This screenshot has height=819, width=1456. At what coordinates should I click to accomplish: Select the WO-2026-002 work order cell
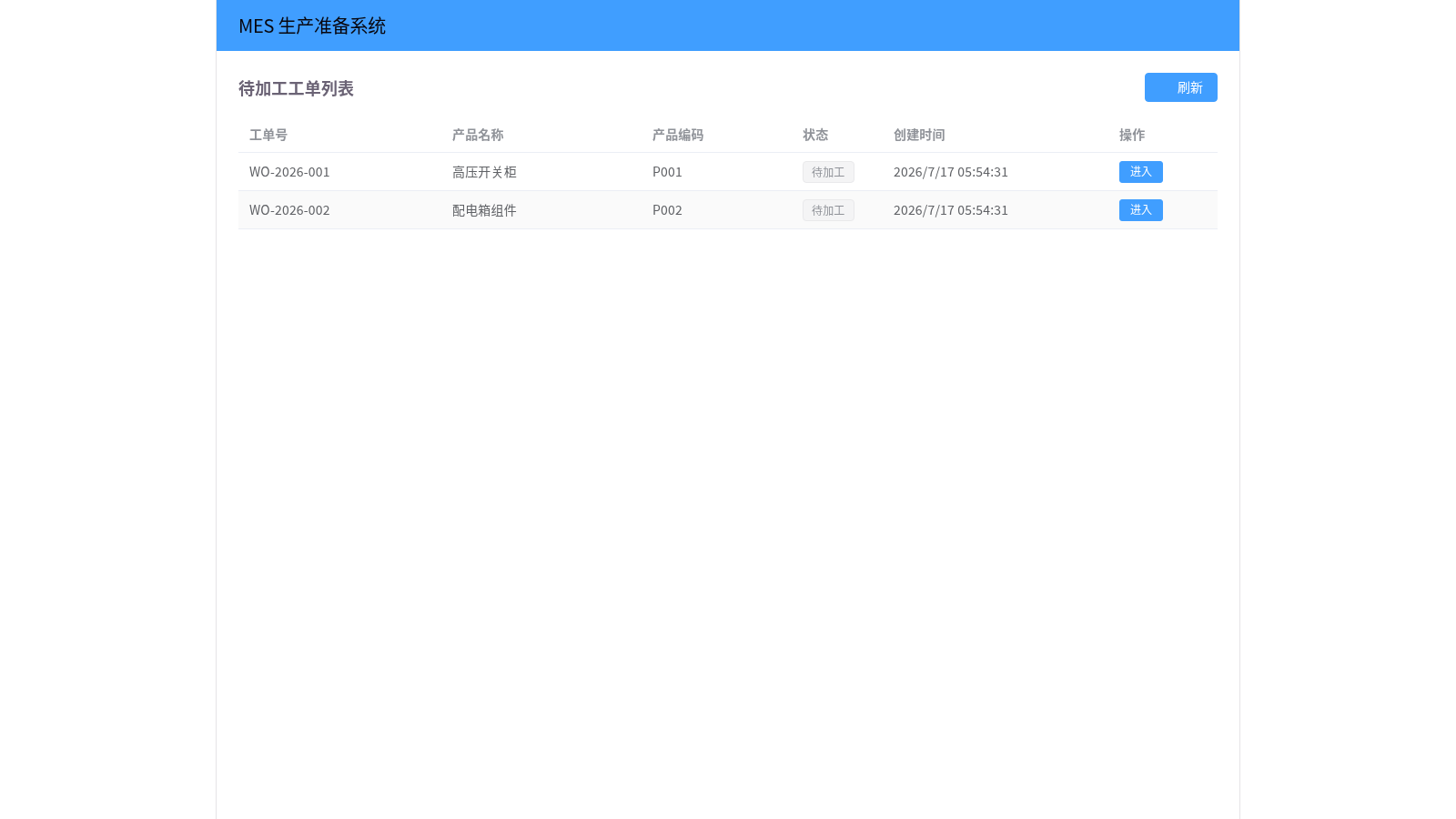click(x=289, y=210)
